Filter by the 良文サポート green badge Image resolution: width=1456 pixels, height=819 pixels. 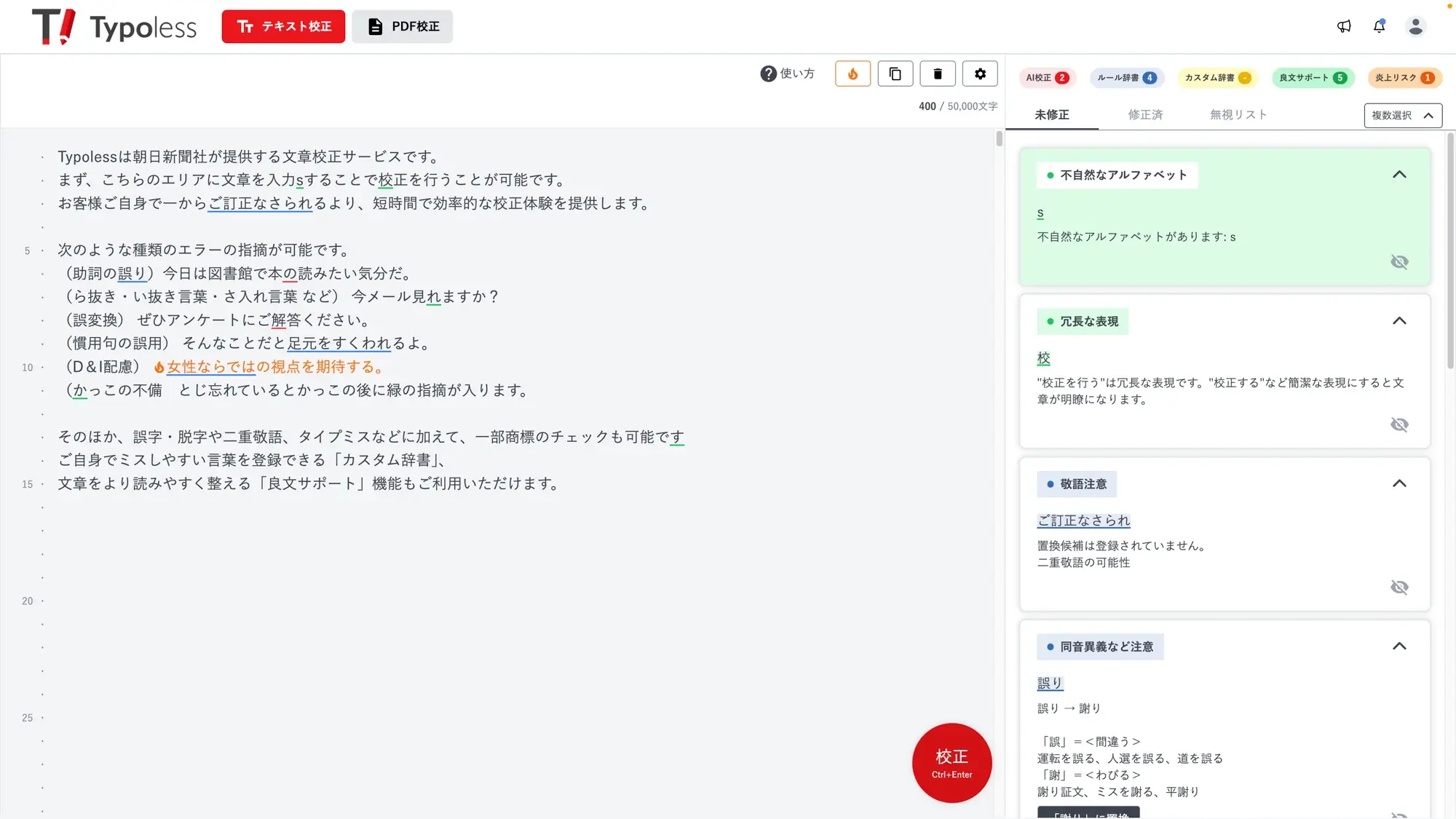[1312, 78]
